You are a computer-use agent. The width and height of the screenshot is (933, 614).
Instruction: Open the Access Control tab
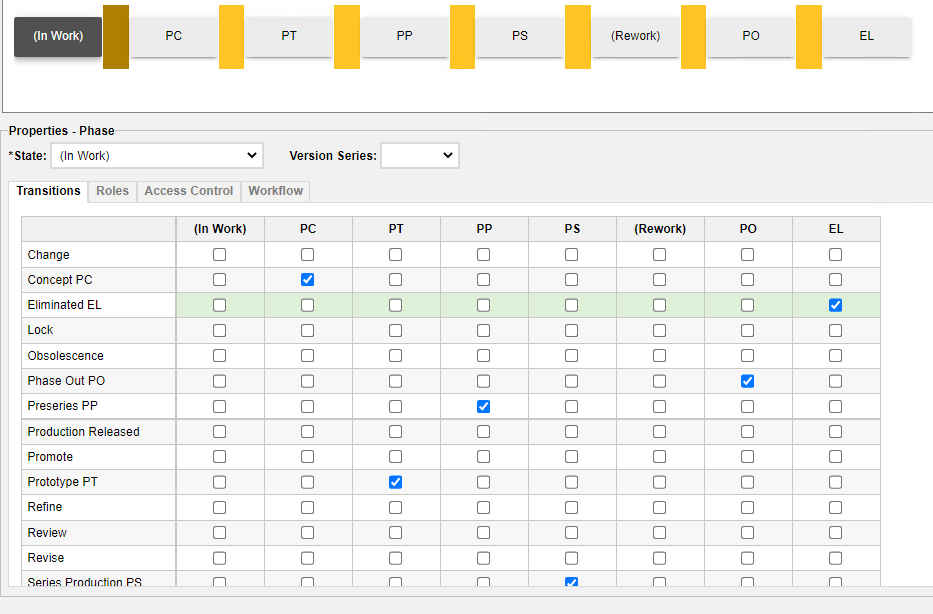188,190
